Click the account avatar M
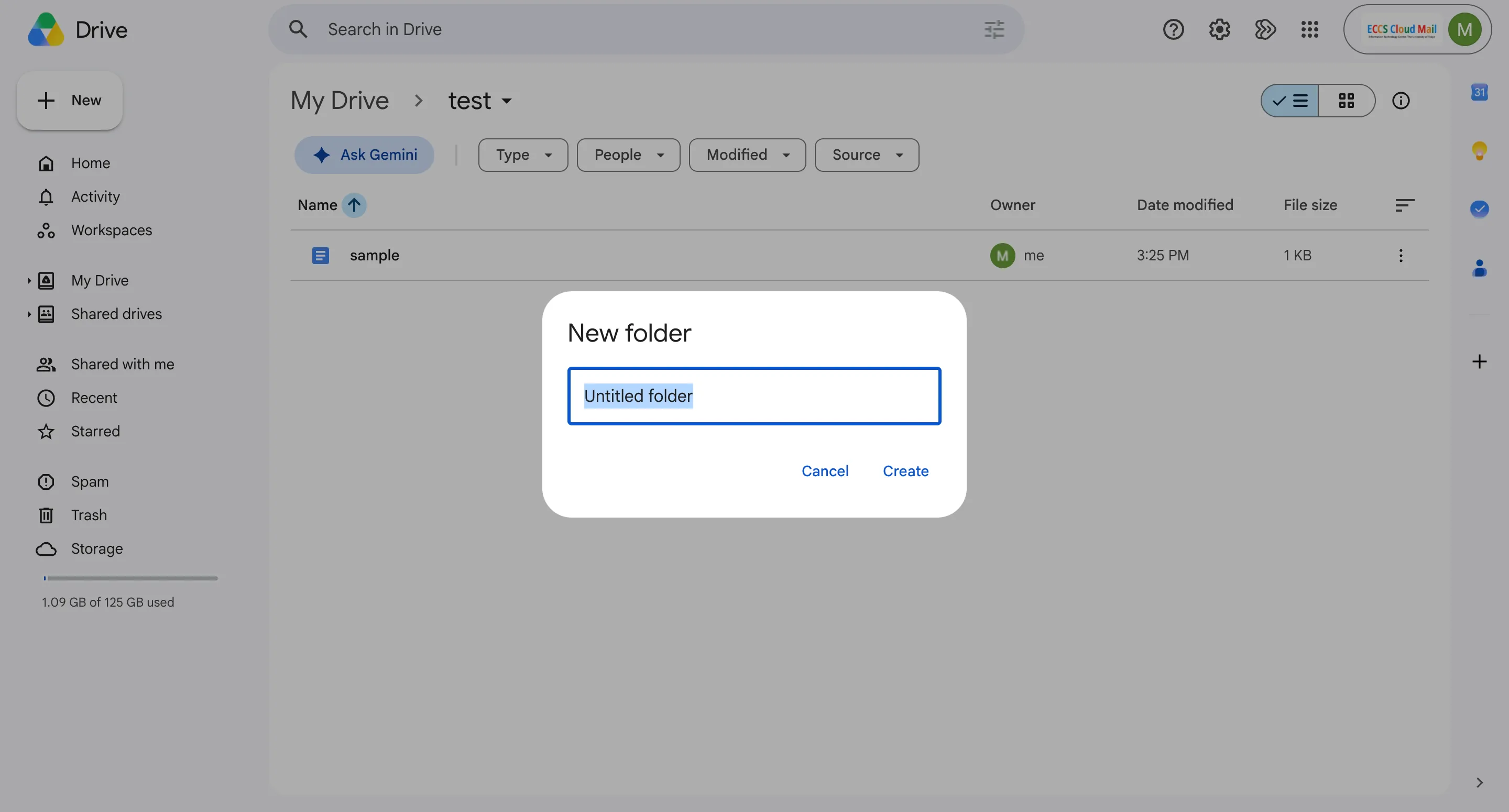Screen dimensions: 1509x812 (1464, 29)
